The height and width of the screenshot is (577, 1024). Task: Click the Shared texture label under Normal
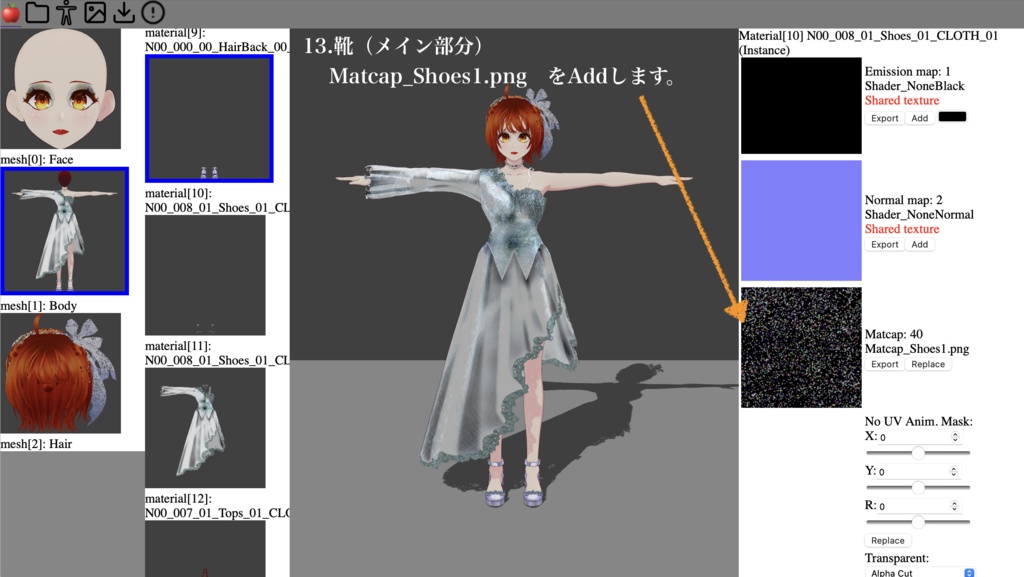(x=902, y=229)
